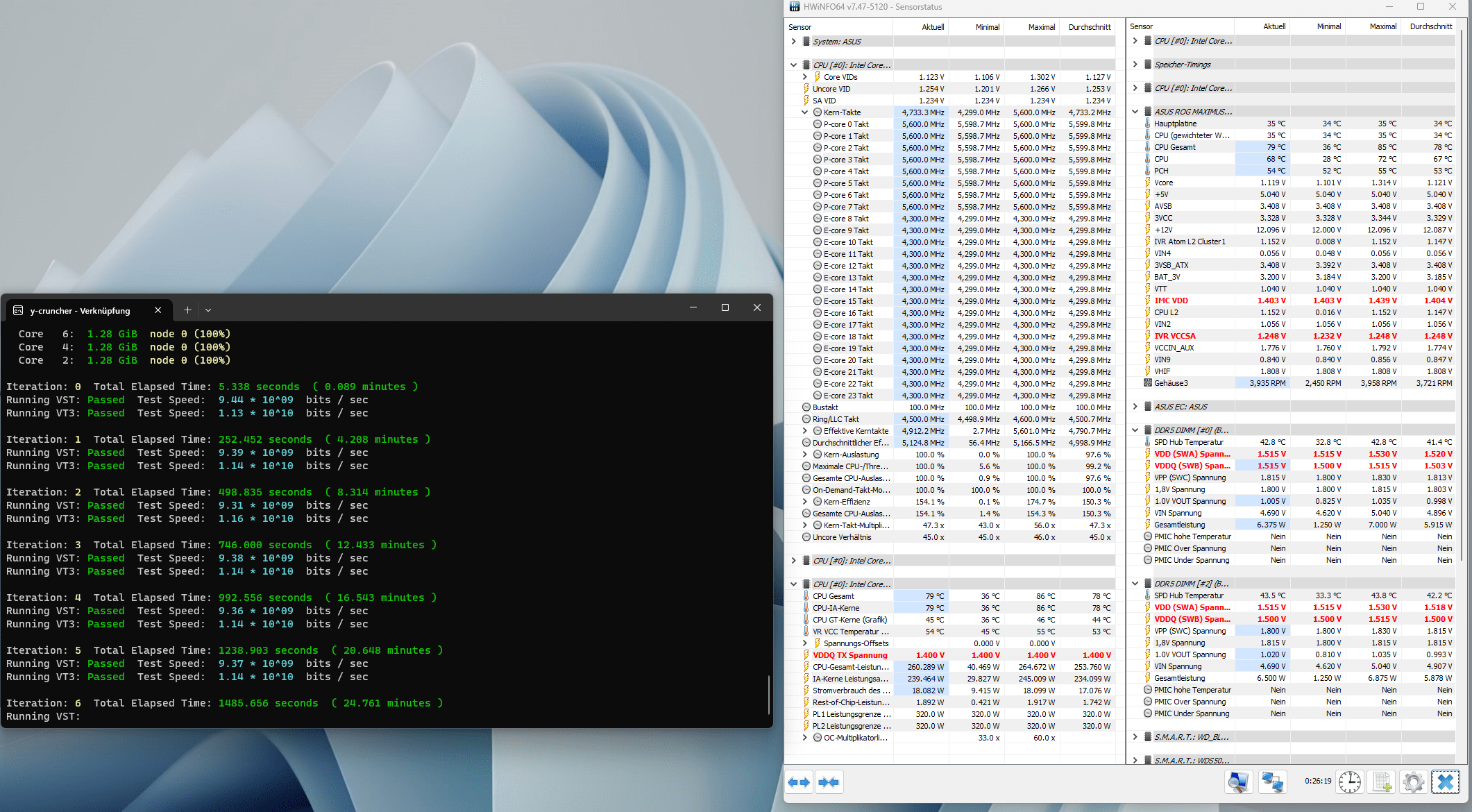Collapse the ASUS ROG MAXIMUS sensor group

coord(1135,112)
